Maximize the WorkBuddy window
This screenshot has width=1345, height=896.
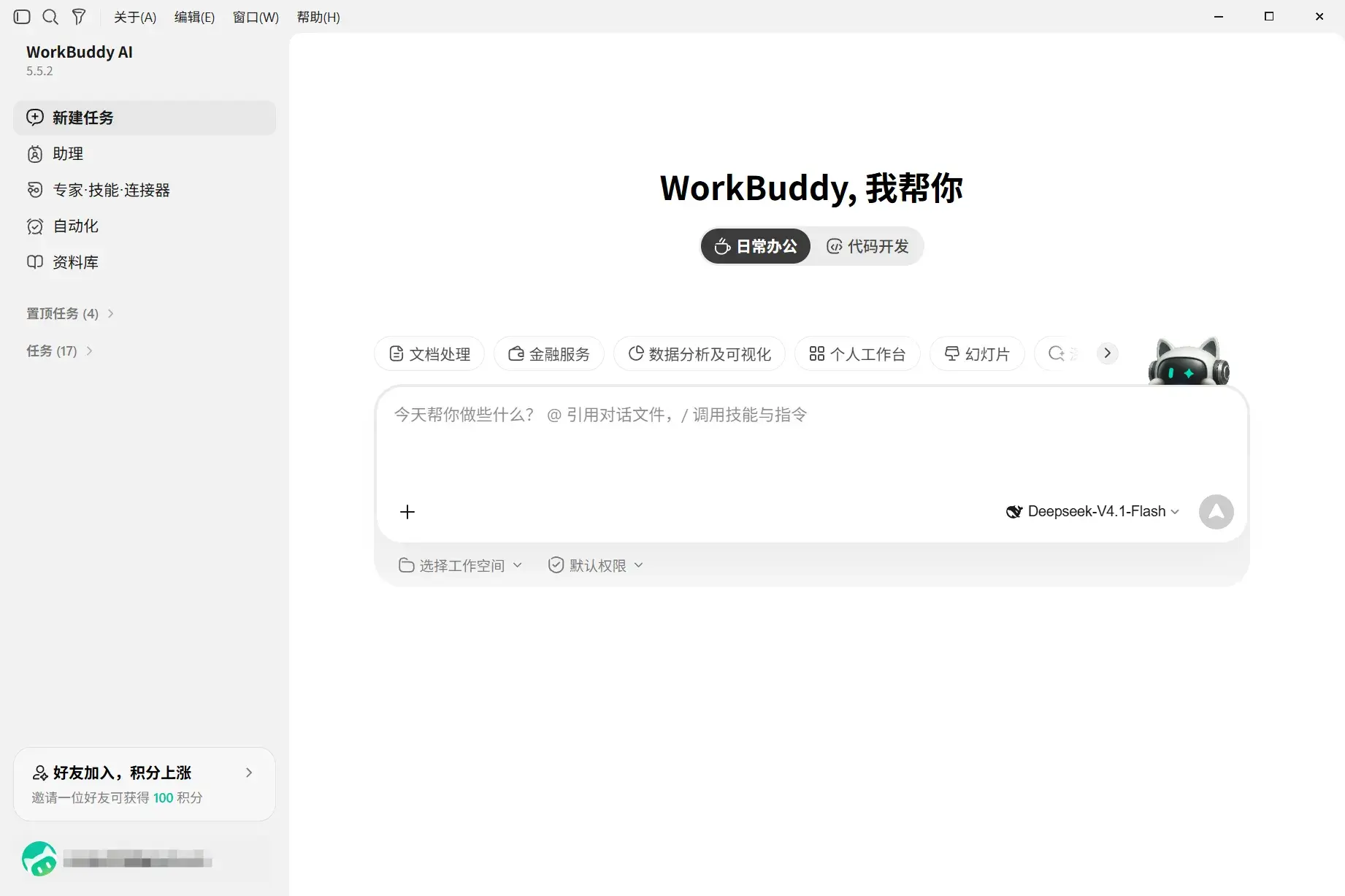[1269, 17]
